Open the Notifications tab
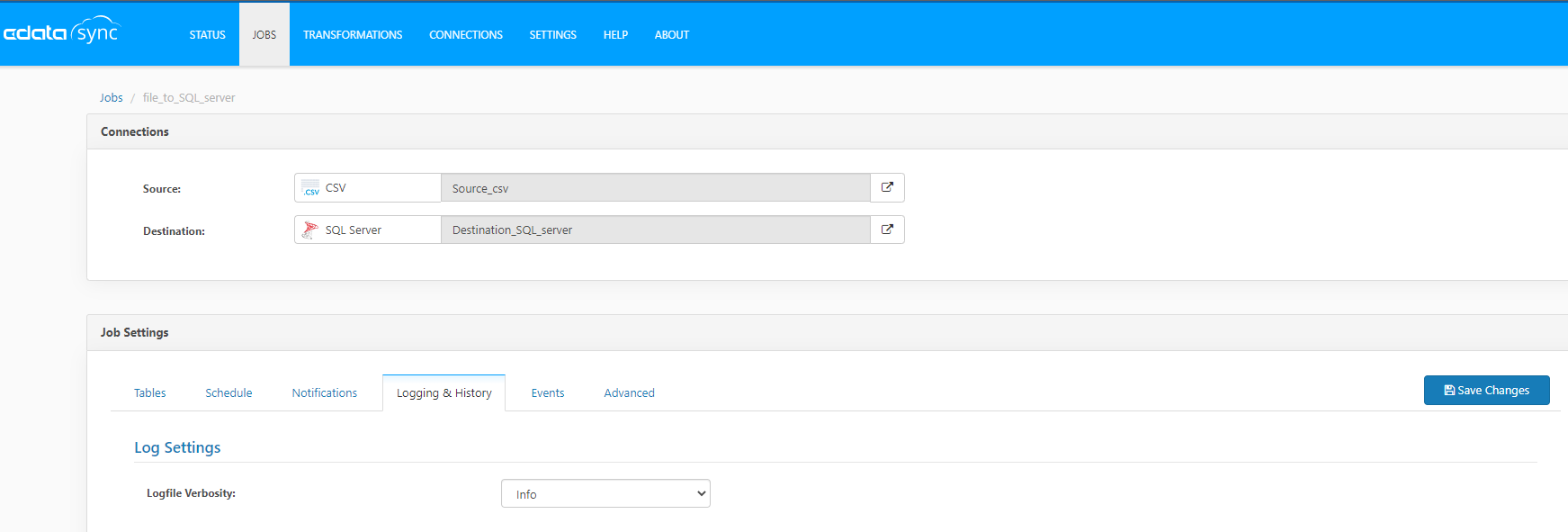 325,393
